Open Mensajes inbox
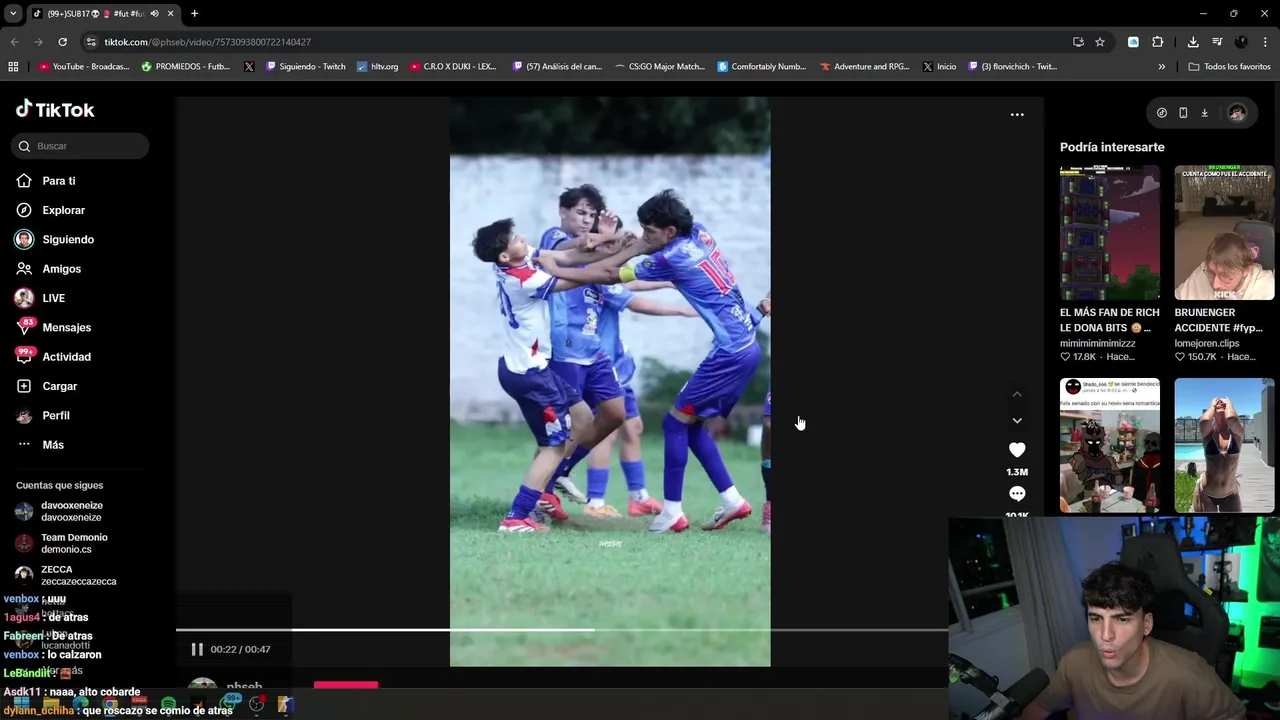 coord(66,327)
